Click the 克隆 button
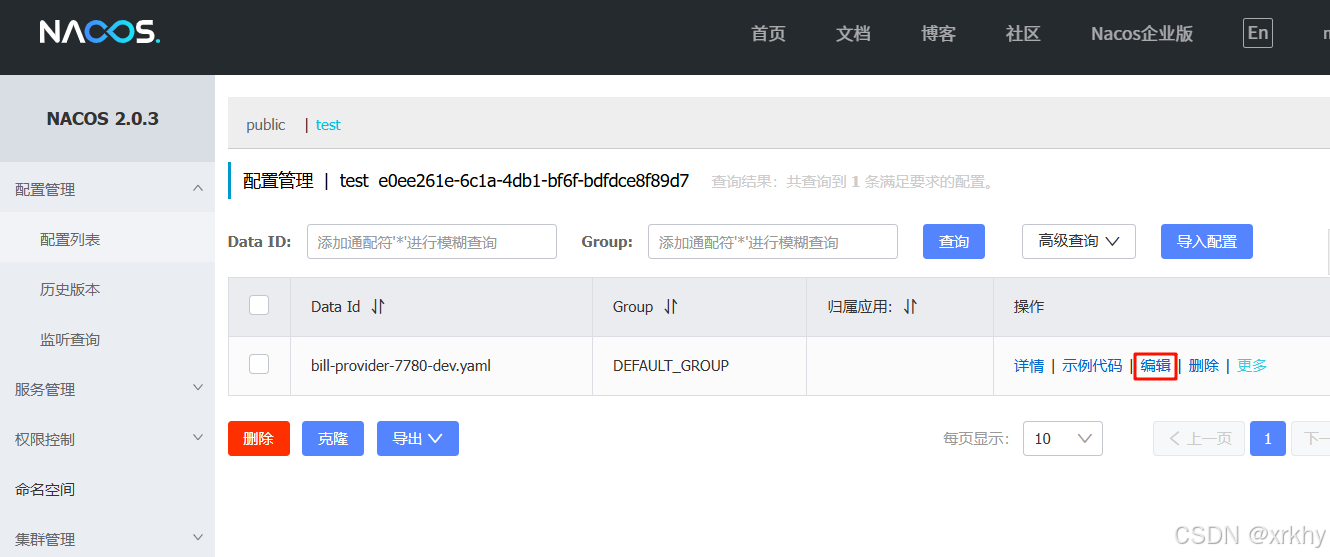The width and height of the screenshot is (1330, 557). [333, 438]
